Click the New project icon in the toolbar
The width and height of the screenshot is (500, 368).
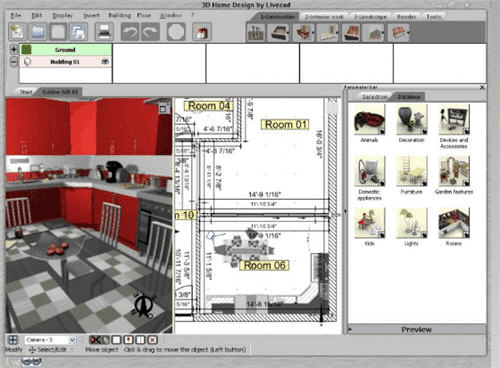[x=17, y=32]
